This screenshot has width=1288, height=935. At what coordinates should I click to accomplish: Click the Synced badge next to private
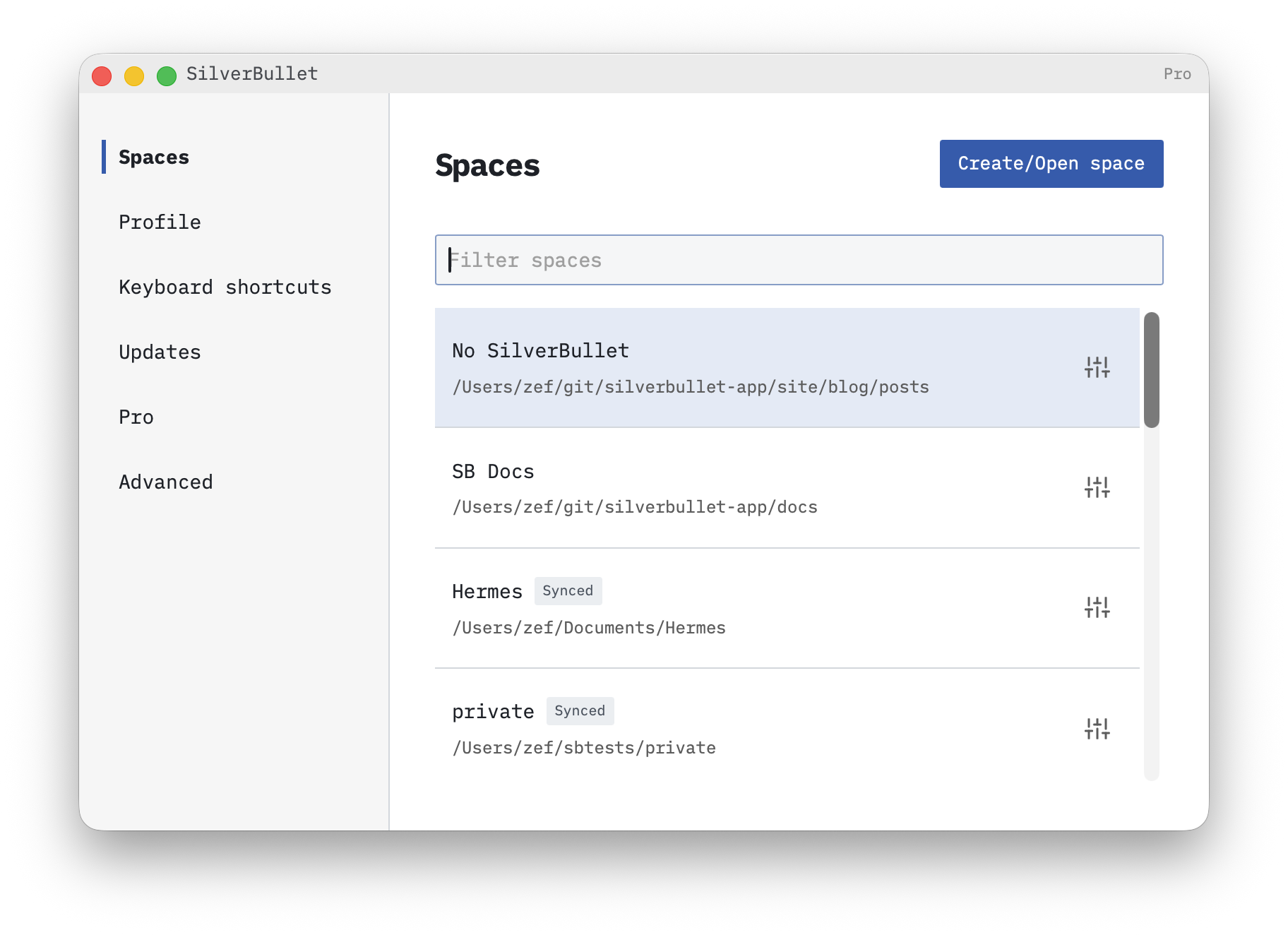(580, 711)
